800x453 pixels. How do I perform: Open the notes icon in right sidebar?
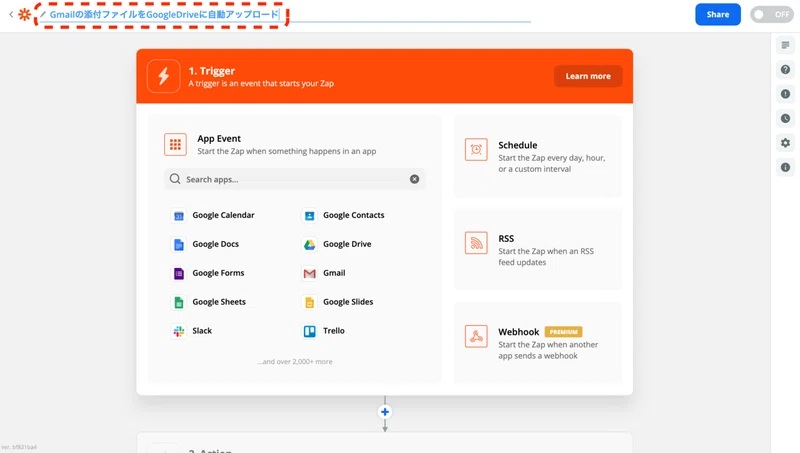785,45
